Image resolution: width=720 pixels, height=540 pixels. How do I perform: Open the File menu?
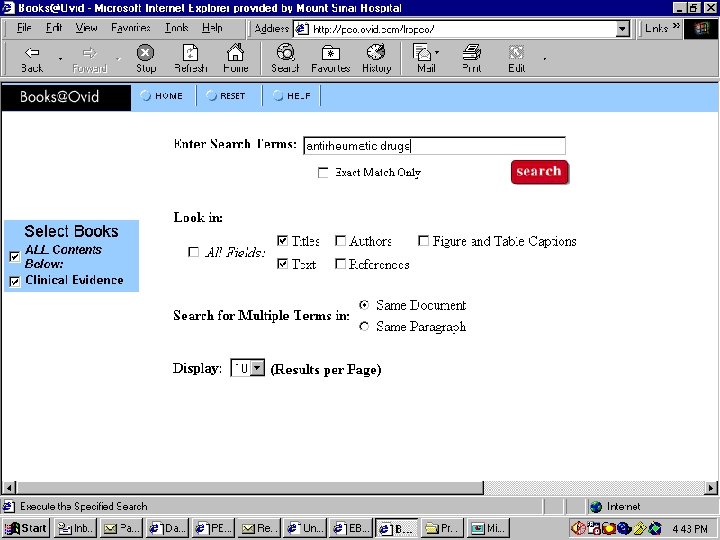(x=24, y=28)
